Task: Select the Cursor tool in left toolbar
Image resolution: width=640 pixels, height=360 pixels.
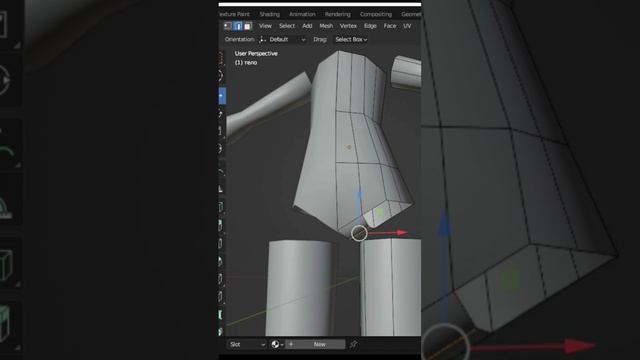Action: 221,76
